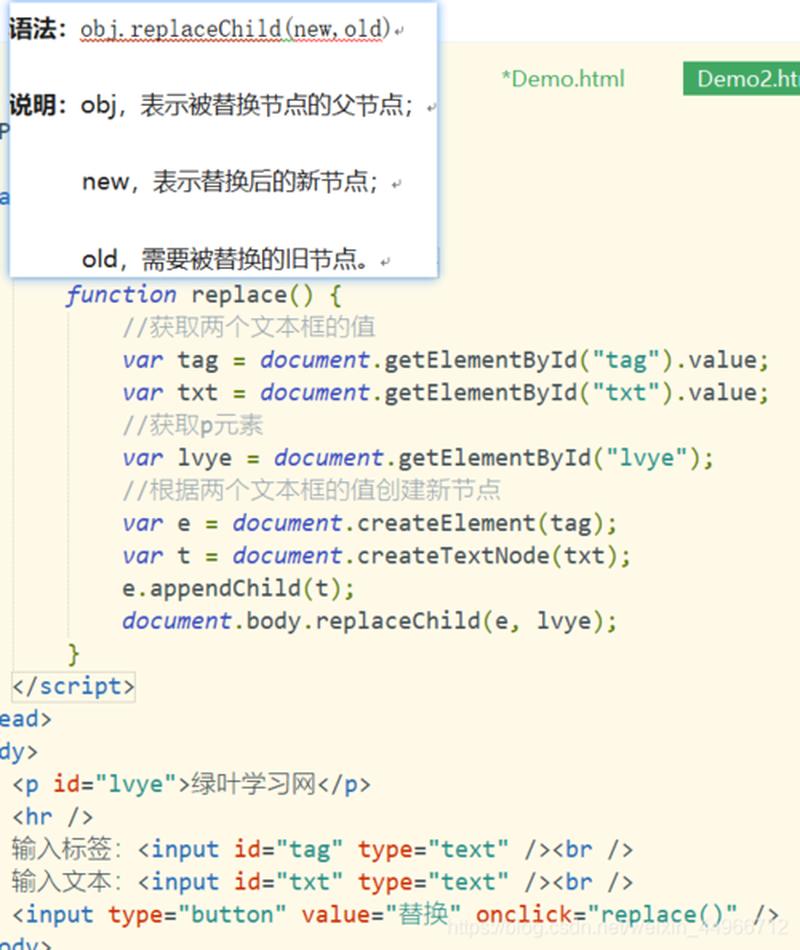
Task: Click the popup line 'old, 需要被替换的旧节点'
Action: [225, 259]
